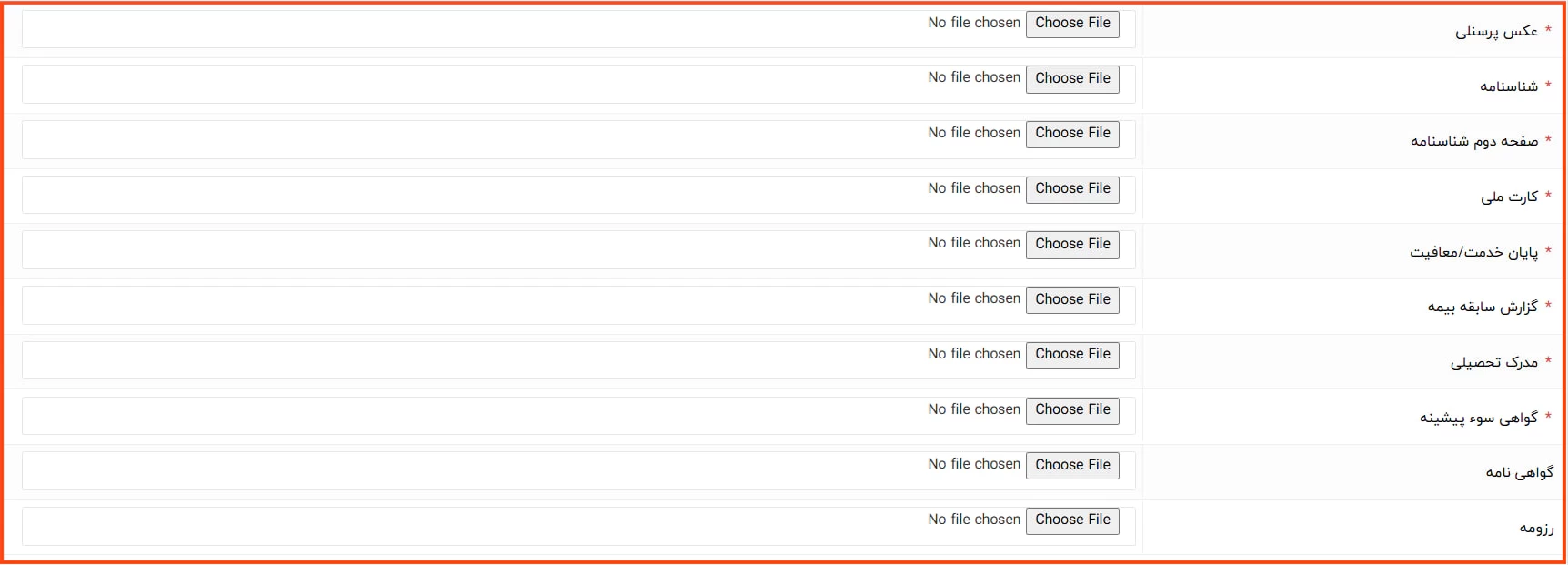Click 'No file chosen' text for شناسنامه
Viewport: 1568px width, 565px height.
point(974,78)
